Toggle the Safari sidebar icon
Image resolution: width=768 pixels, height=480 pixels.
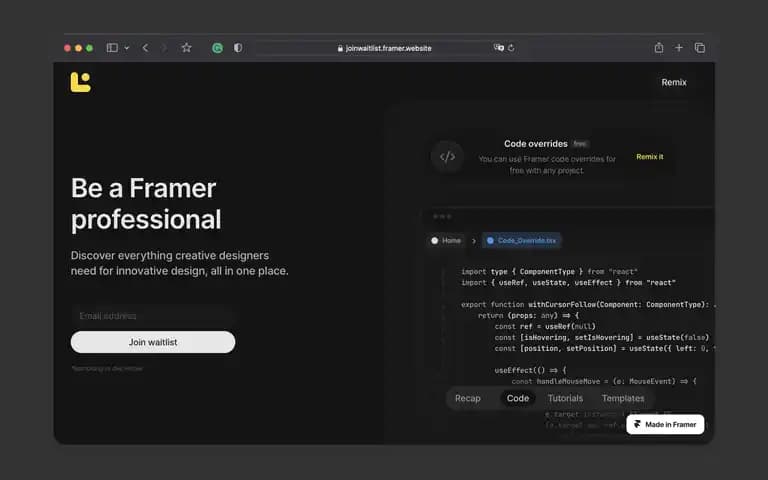(112, 48)
